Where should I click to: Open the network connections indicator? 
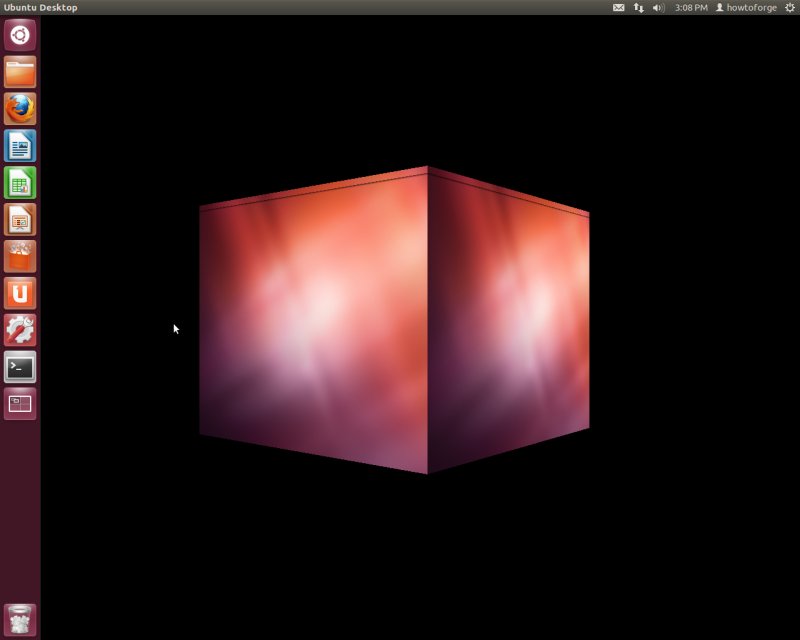coord(638,8)
